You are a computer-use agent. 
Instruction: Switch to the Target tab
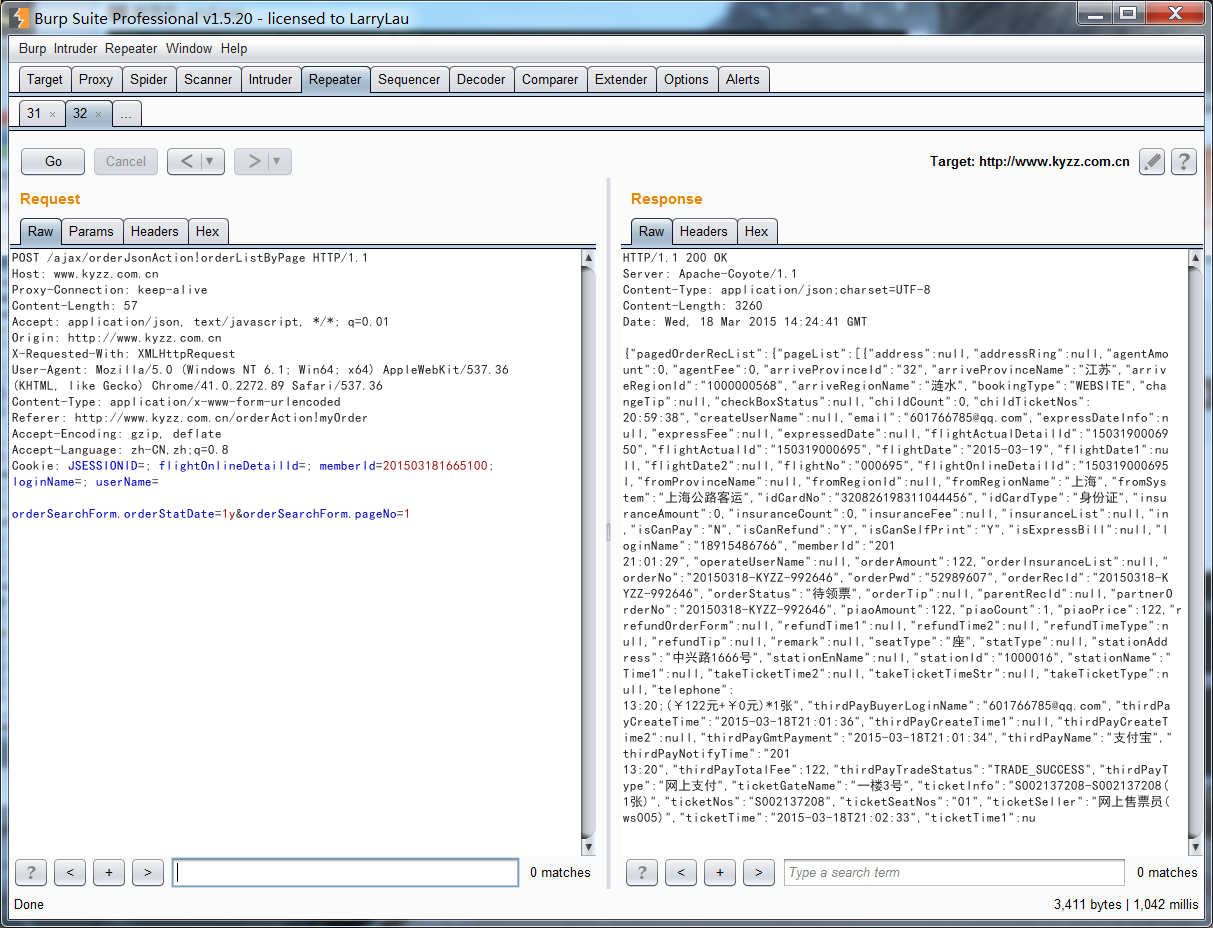(x=44, y=80)
